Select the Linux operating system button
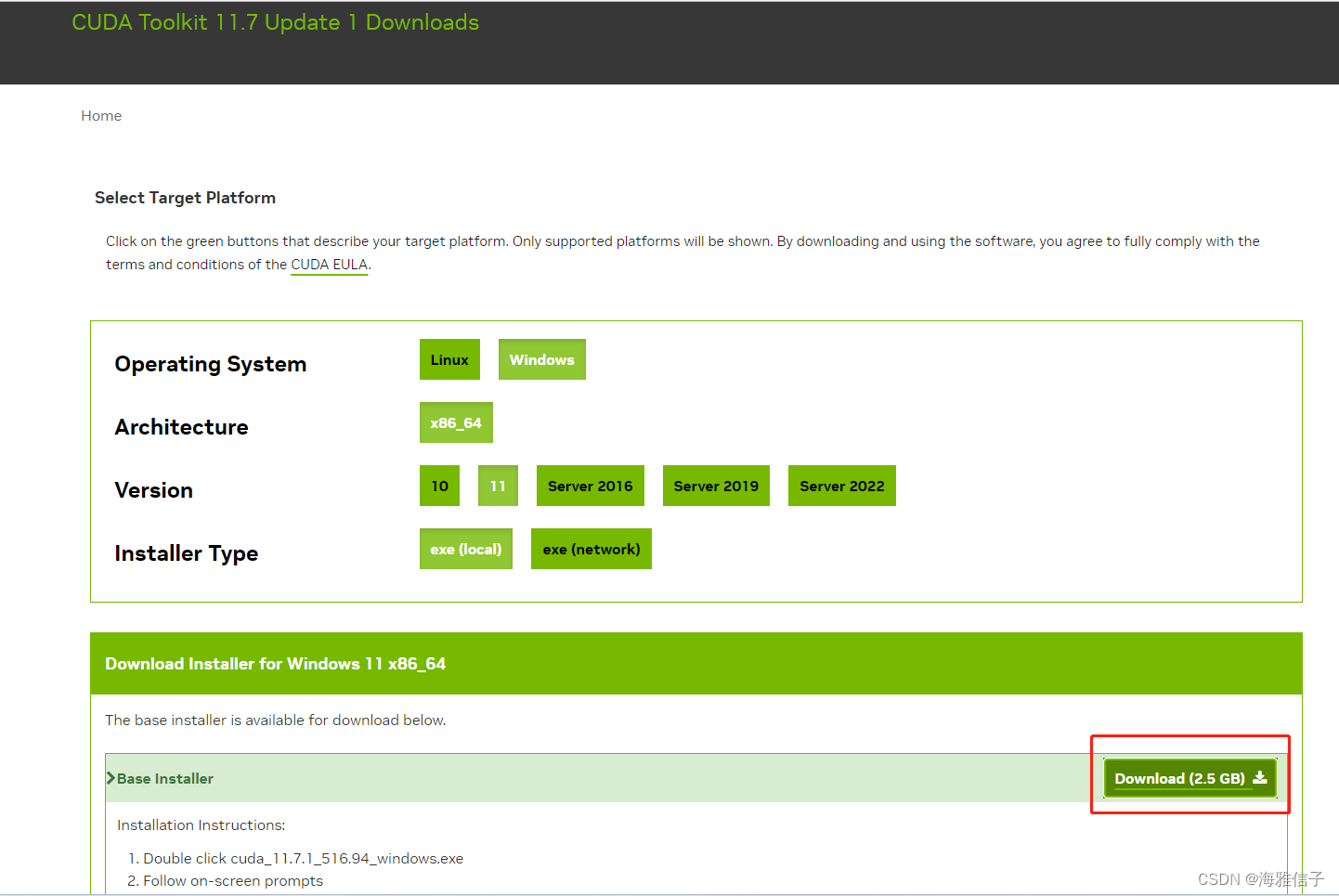 (x=449, y=359)
